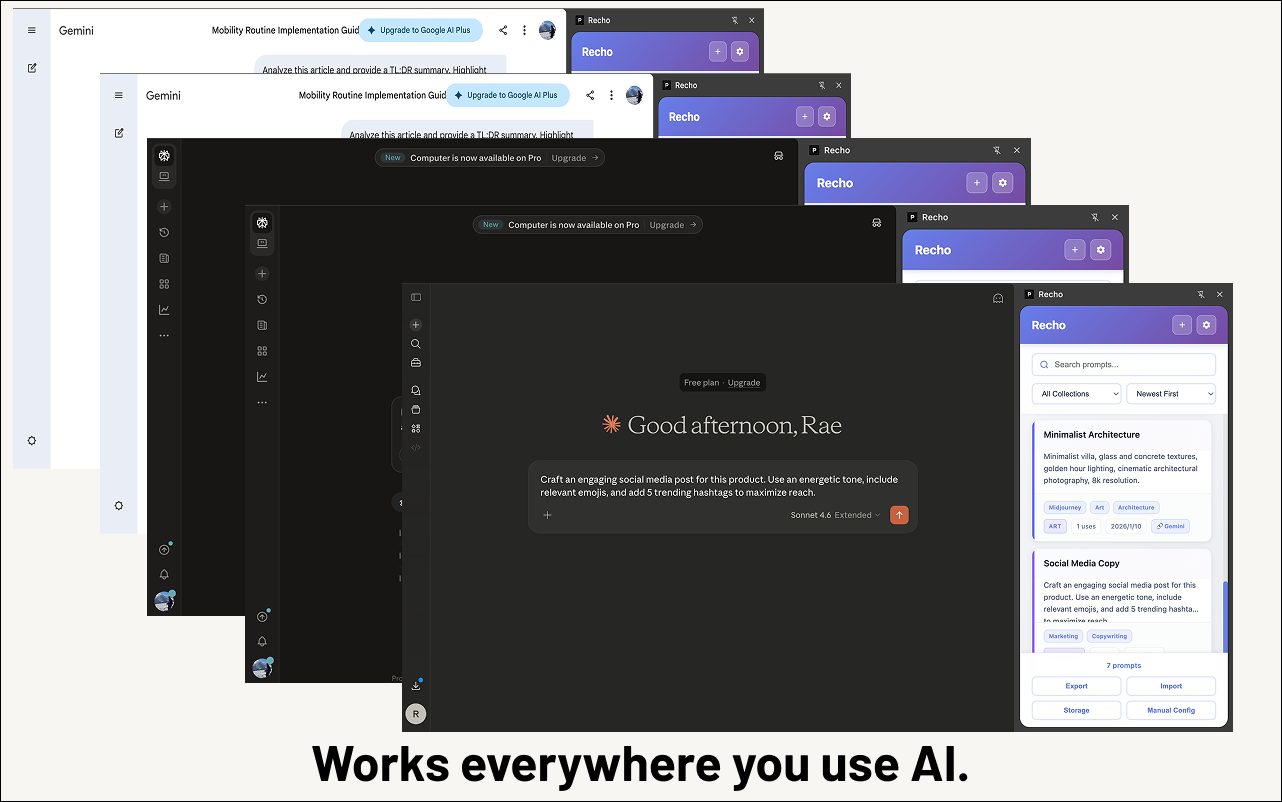Viewport: 1282px width, 802px height.
Task: Open the Newest First sort dropdown
Action: point(1171,394)
